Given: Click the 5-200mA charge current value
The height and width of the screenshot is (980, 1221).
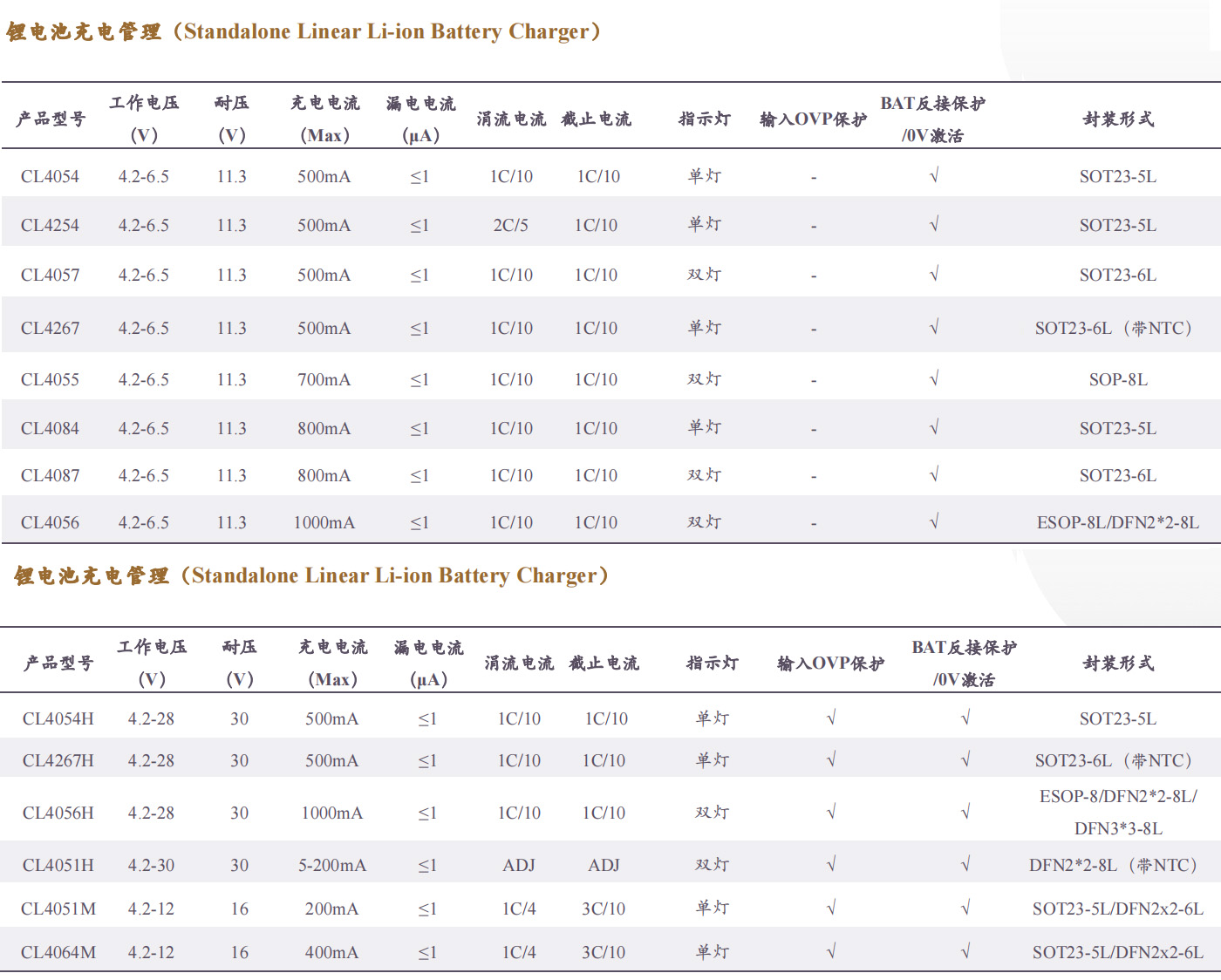Looking at the screenshot, I should click(331, 866).
